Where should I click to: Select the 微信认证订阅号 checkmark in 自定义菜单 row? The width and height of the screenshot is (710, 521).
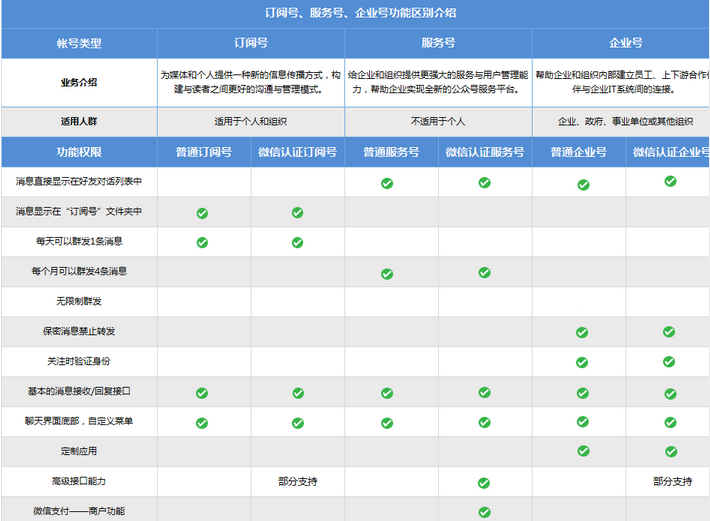[x=297, y=423]
